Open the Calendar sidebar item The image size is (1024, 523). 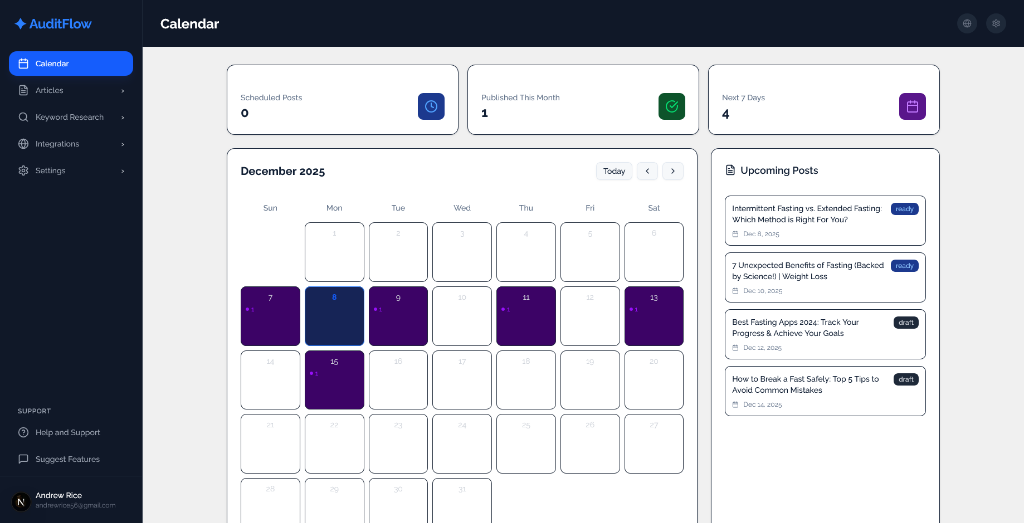point(71,63)
